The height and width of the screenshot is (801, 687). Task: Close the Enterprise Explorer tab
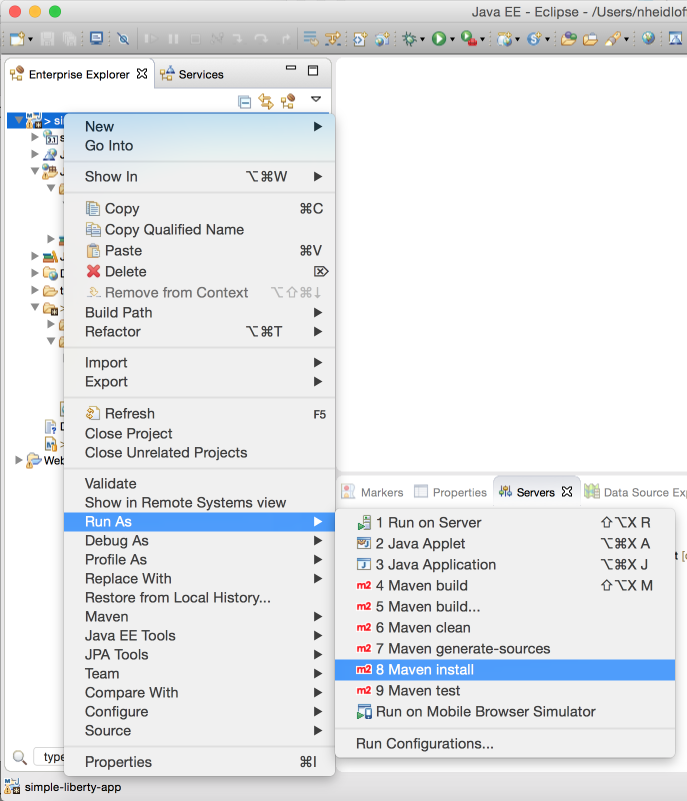[x=142, y=74]
